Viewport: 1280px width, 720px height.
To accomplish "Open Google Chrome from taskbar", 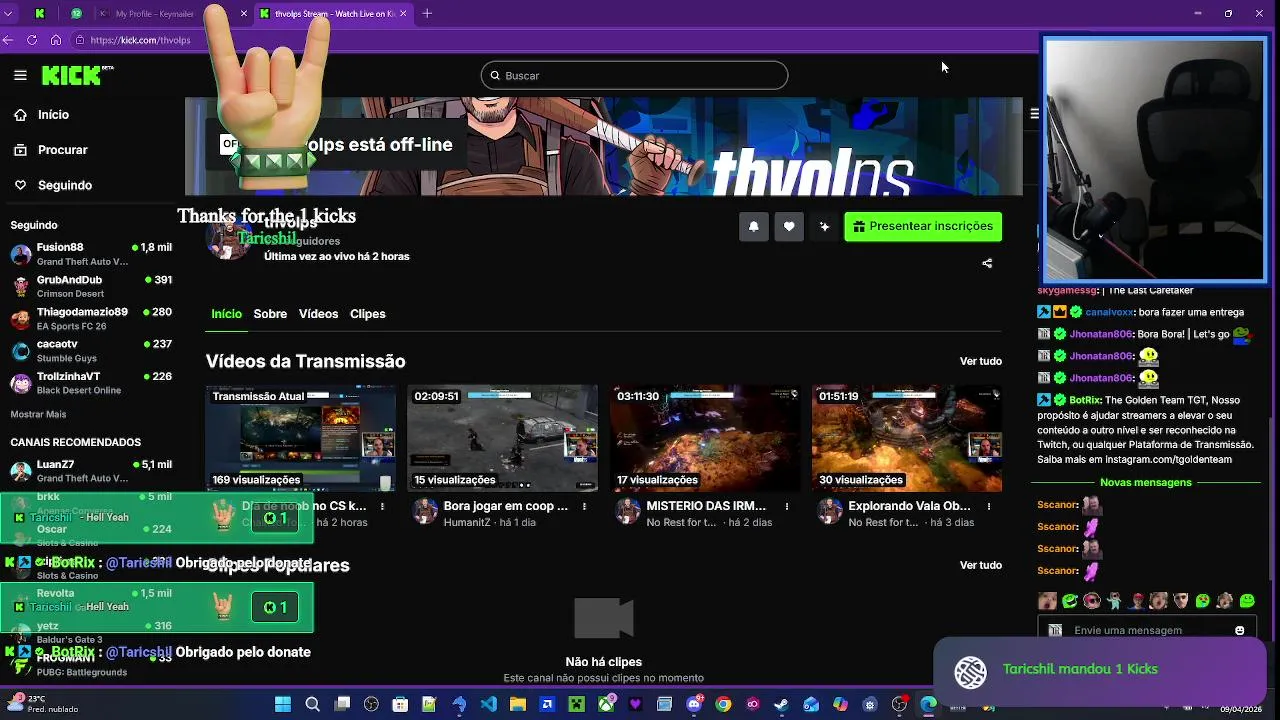I will pyautogui.click(x=723, y=704).
